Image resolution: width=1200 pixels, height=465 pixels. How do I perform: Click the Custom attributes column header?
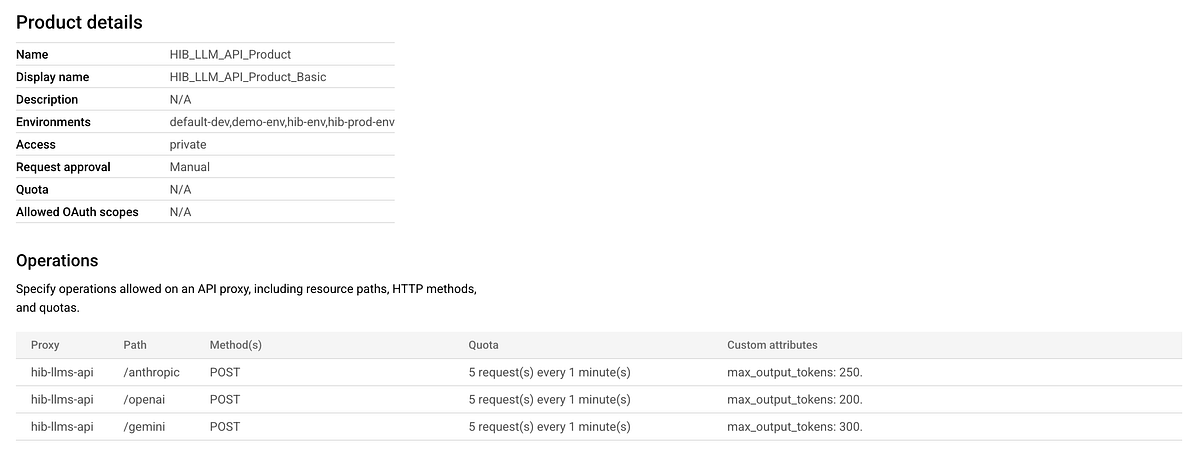click(772, 345)
